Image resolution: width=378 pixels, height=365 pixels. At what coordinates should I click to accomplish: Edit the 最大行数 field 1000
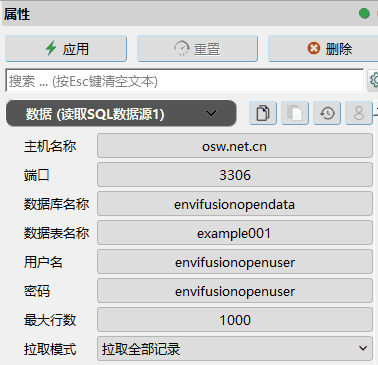(x=235, y=320)
